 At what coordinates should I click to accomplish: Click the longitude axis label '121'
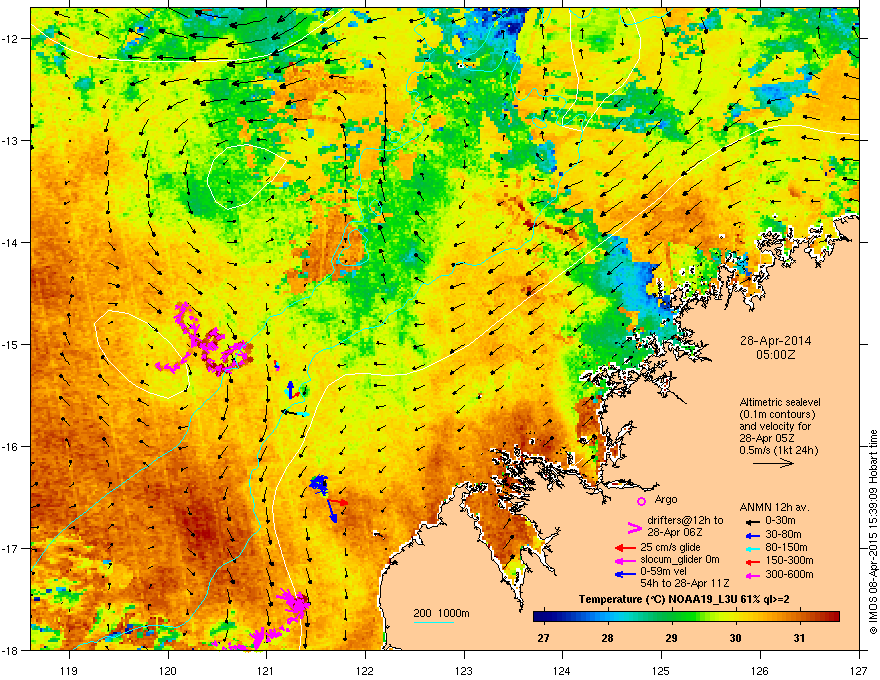[x=266, y=670]
